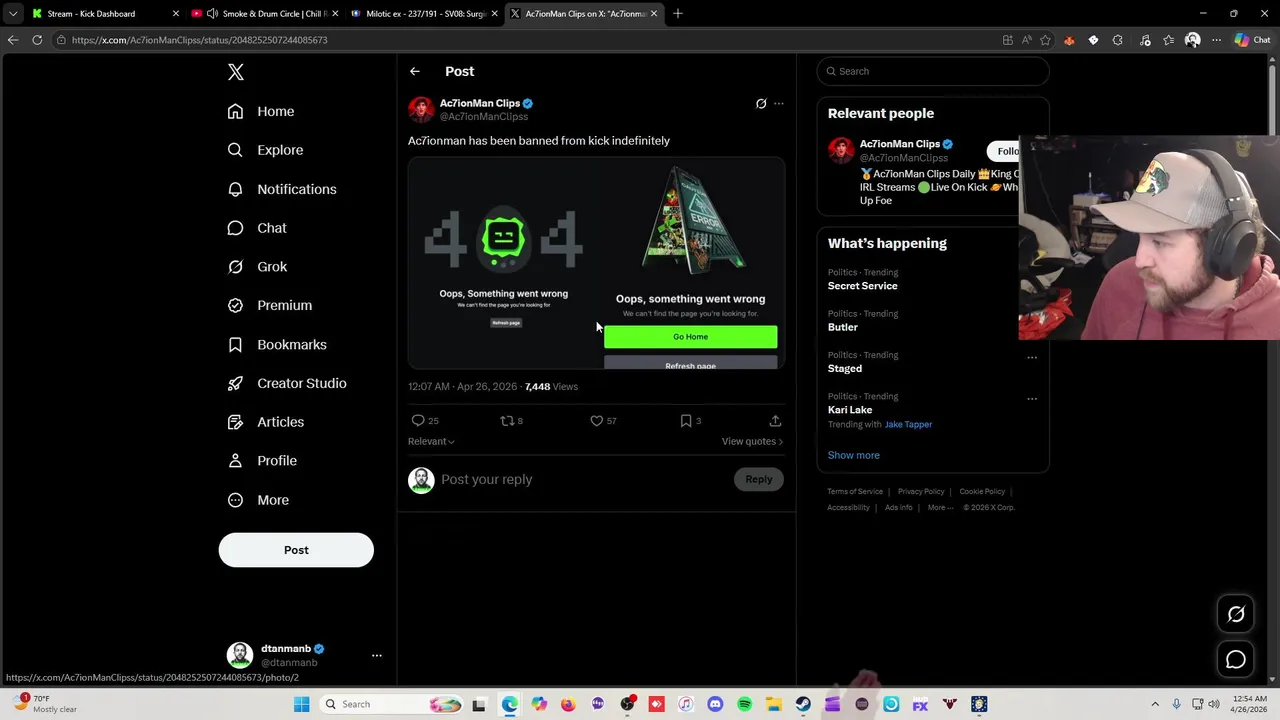Click the back arrow beside Post

click(x=415, y=71)
